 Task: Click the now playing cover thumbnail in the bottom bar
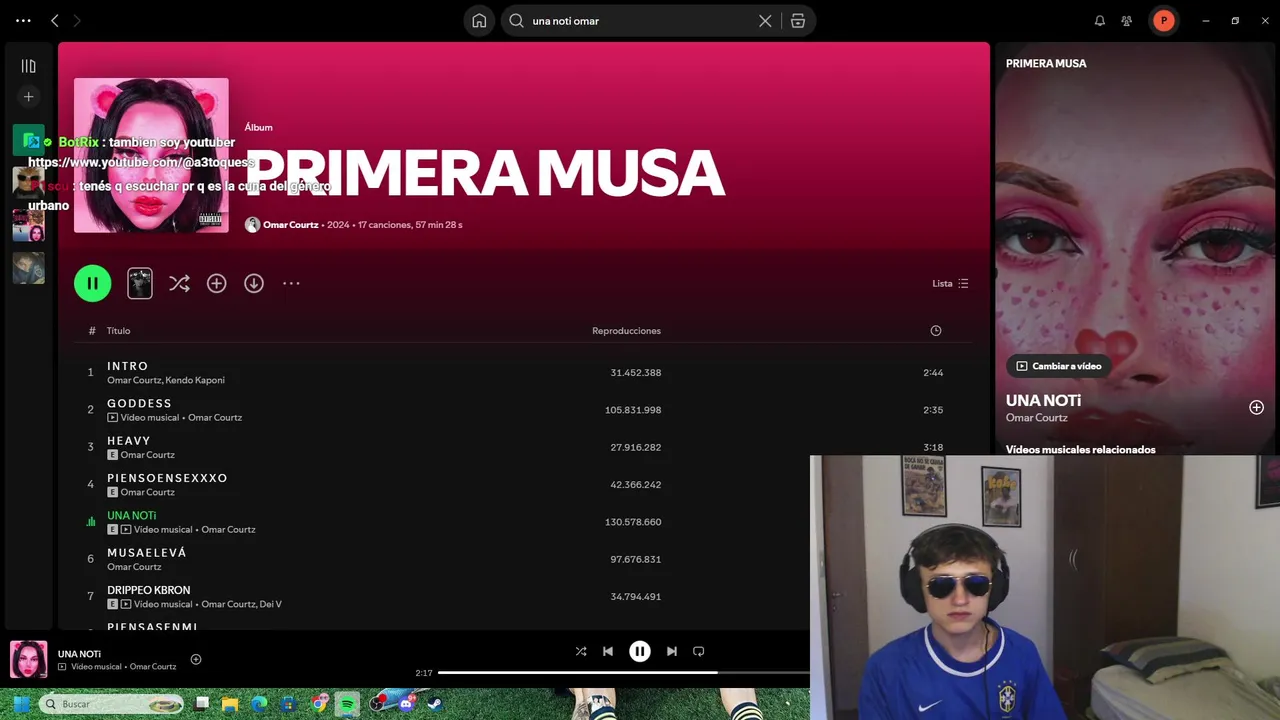click(29, 659)
